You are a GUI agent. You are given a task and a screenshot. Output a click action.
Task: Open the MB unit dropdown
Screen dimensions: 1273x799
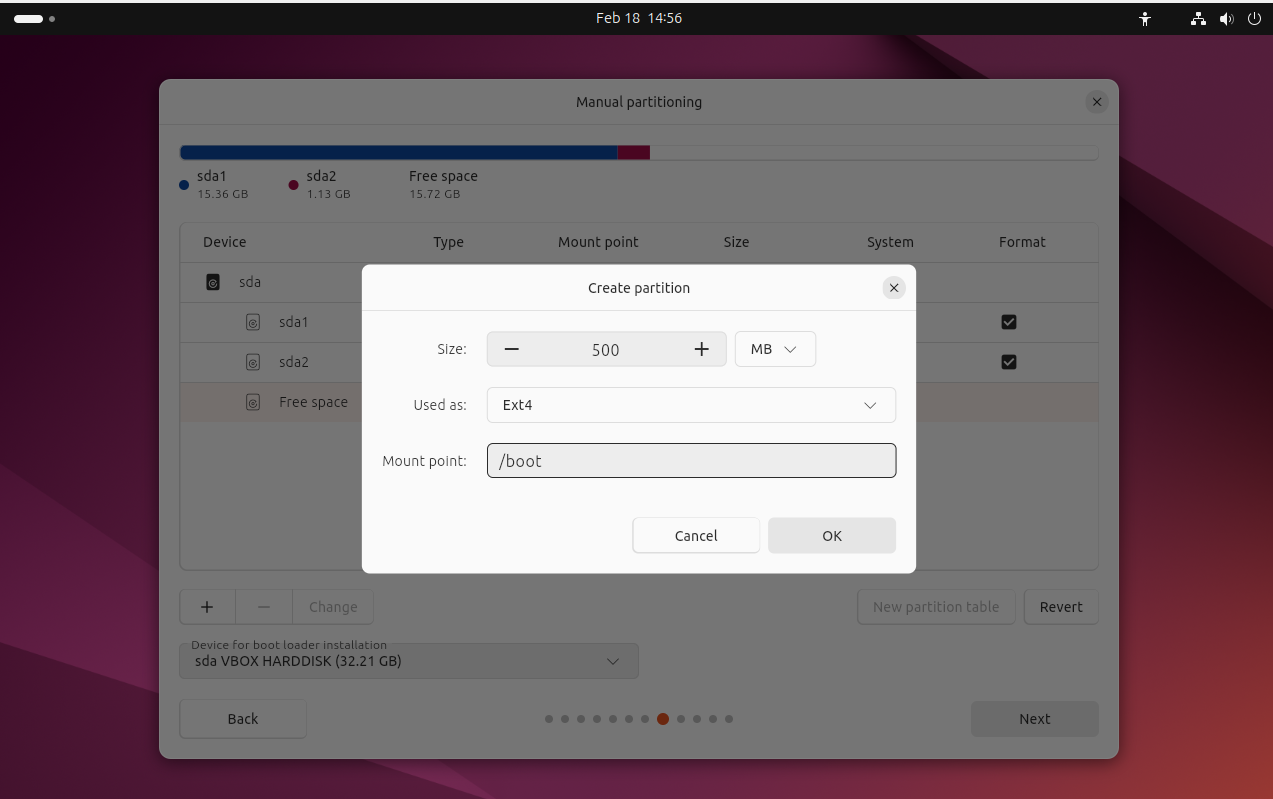[775, 349]
